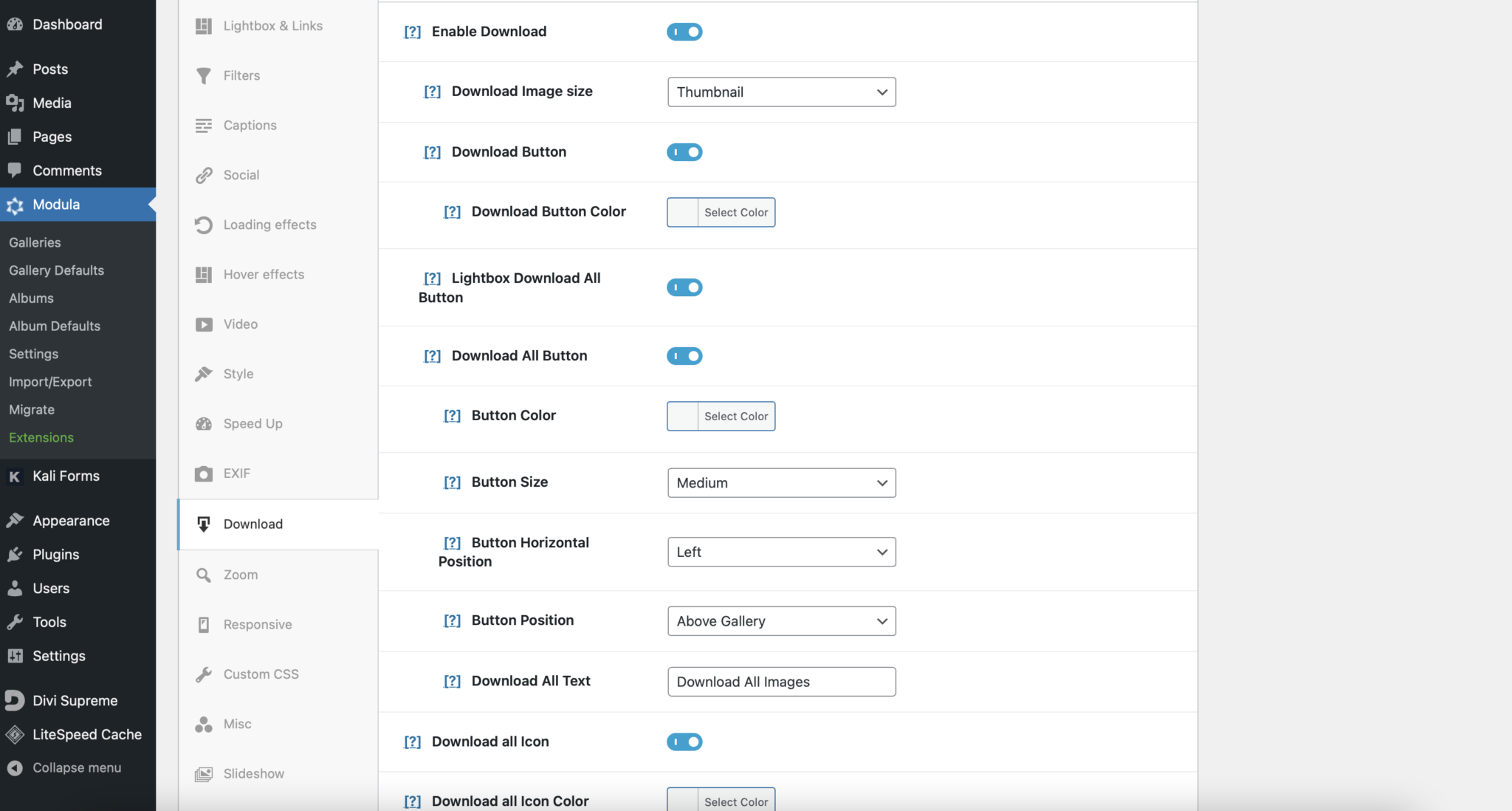Disable the Lightbox Download All Button toggle
The height and width of the screenshot is (811, 1512).
click(x=684, y=287)
